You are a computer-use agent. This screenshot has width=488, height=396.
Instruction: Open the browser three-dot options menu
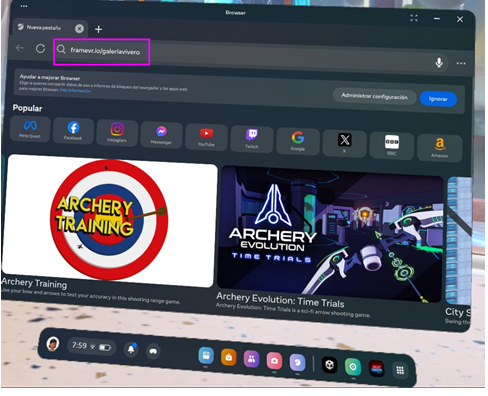tap(461, 63)
